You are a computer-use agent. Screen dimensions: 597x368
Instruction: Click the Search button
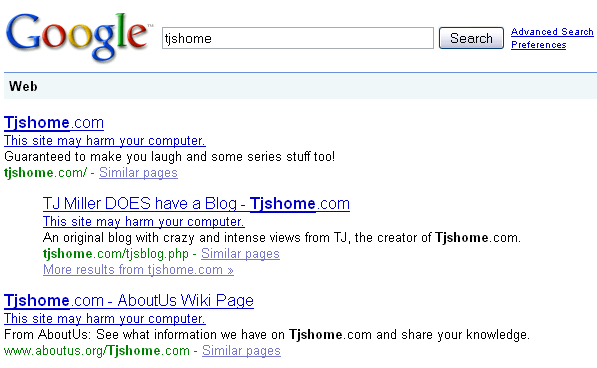point(471,38)
